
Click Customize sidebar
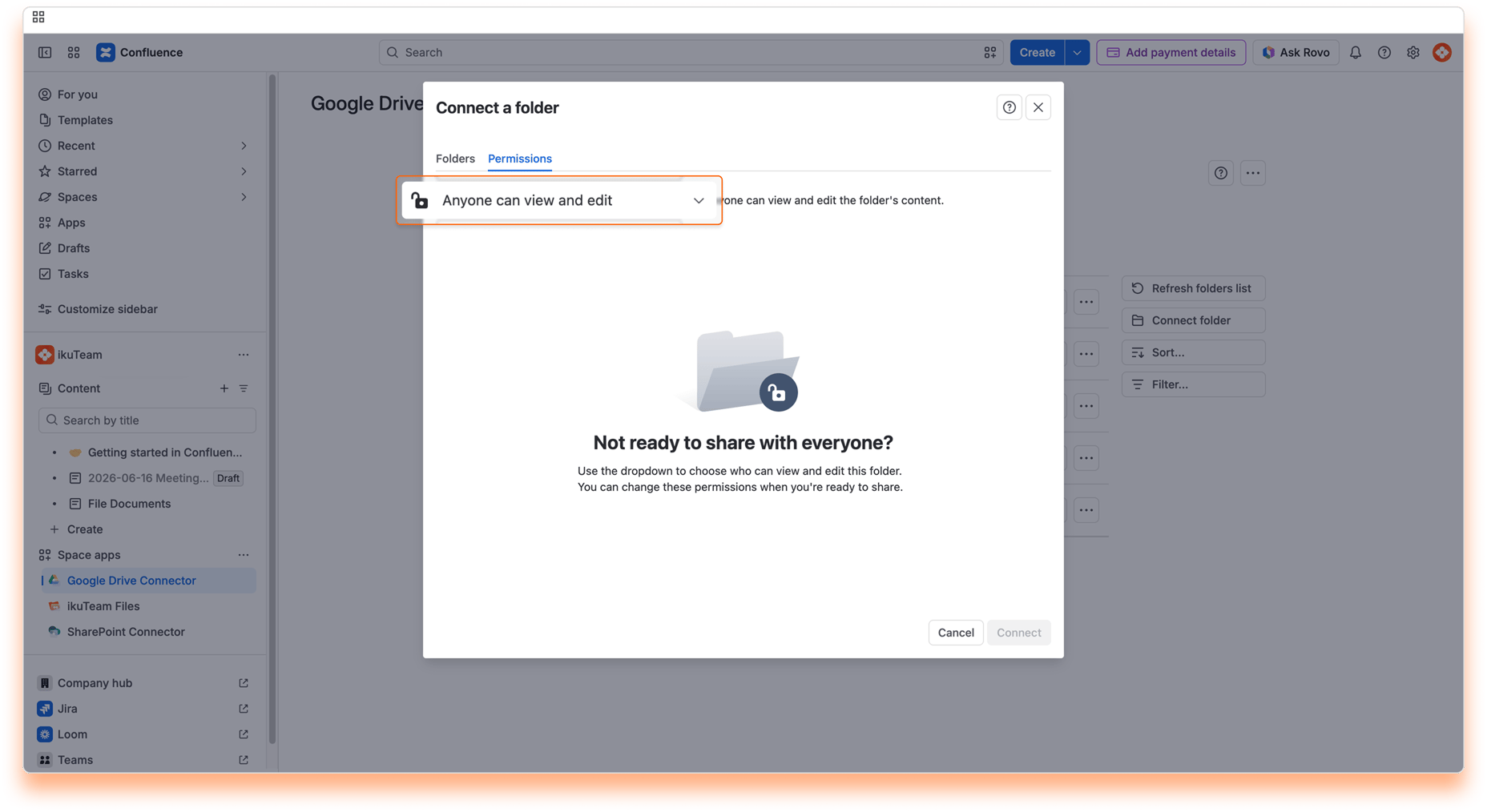tap(107, 309)
